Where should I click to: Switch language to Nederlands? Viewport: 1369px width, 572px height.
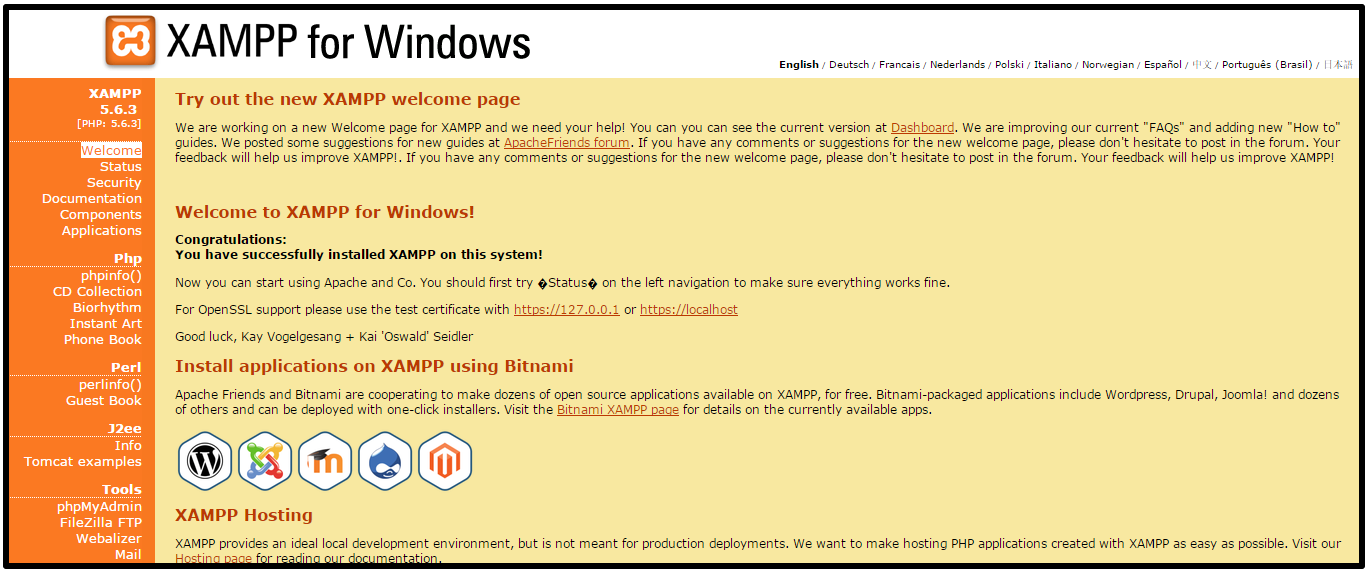coord(957,65)
